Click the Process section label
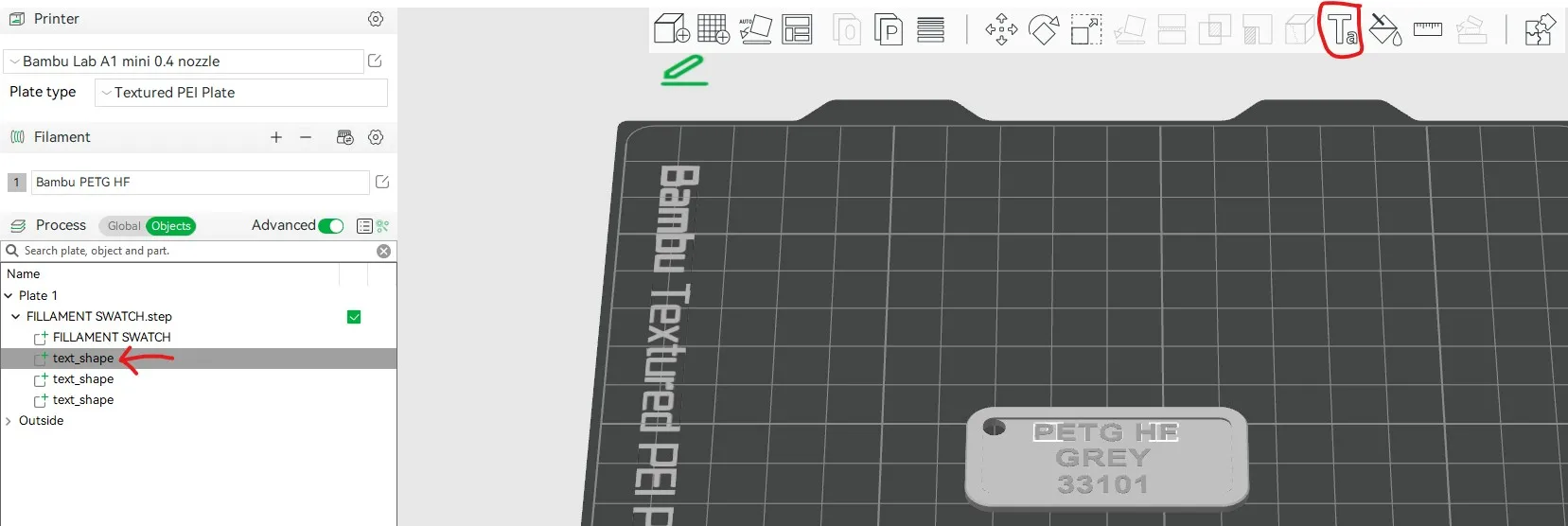The width and height of the screenshot is (1568, 526). (61, 225)
